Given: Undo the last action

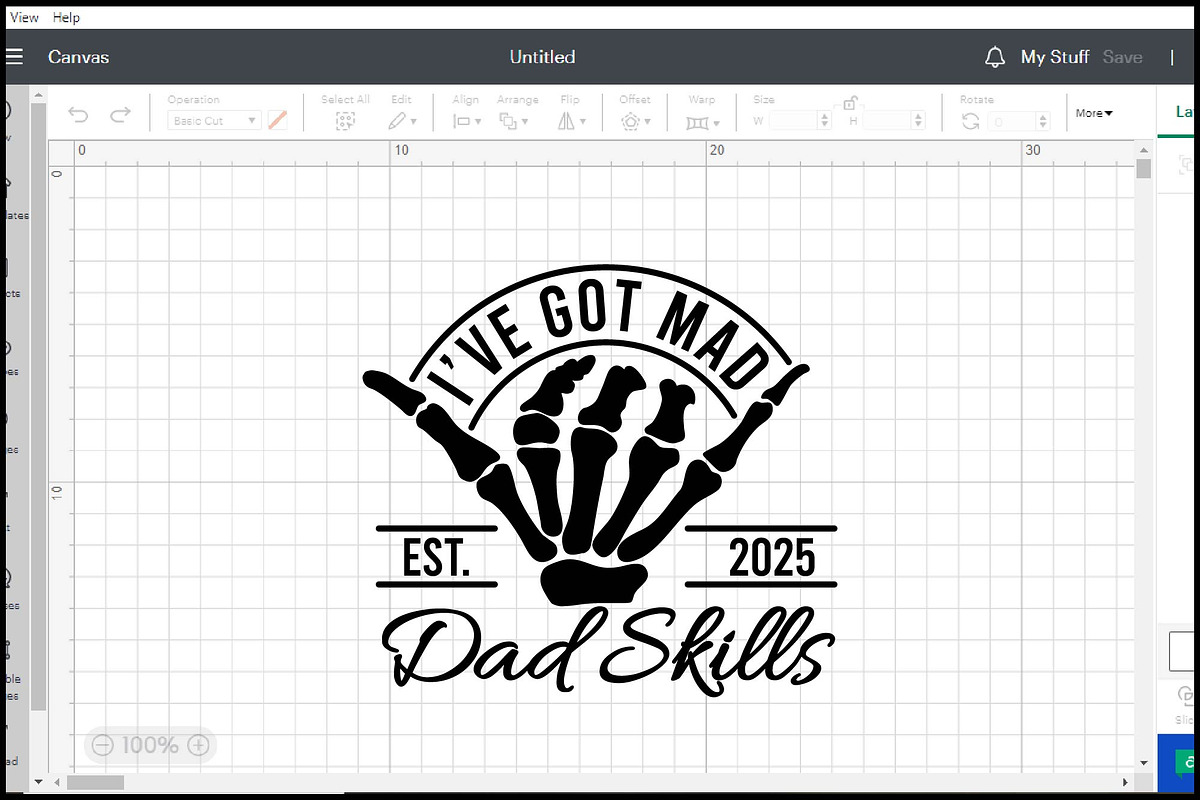Looking at the screenshot, I should coord(78,115).
